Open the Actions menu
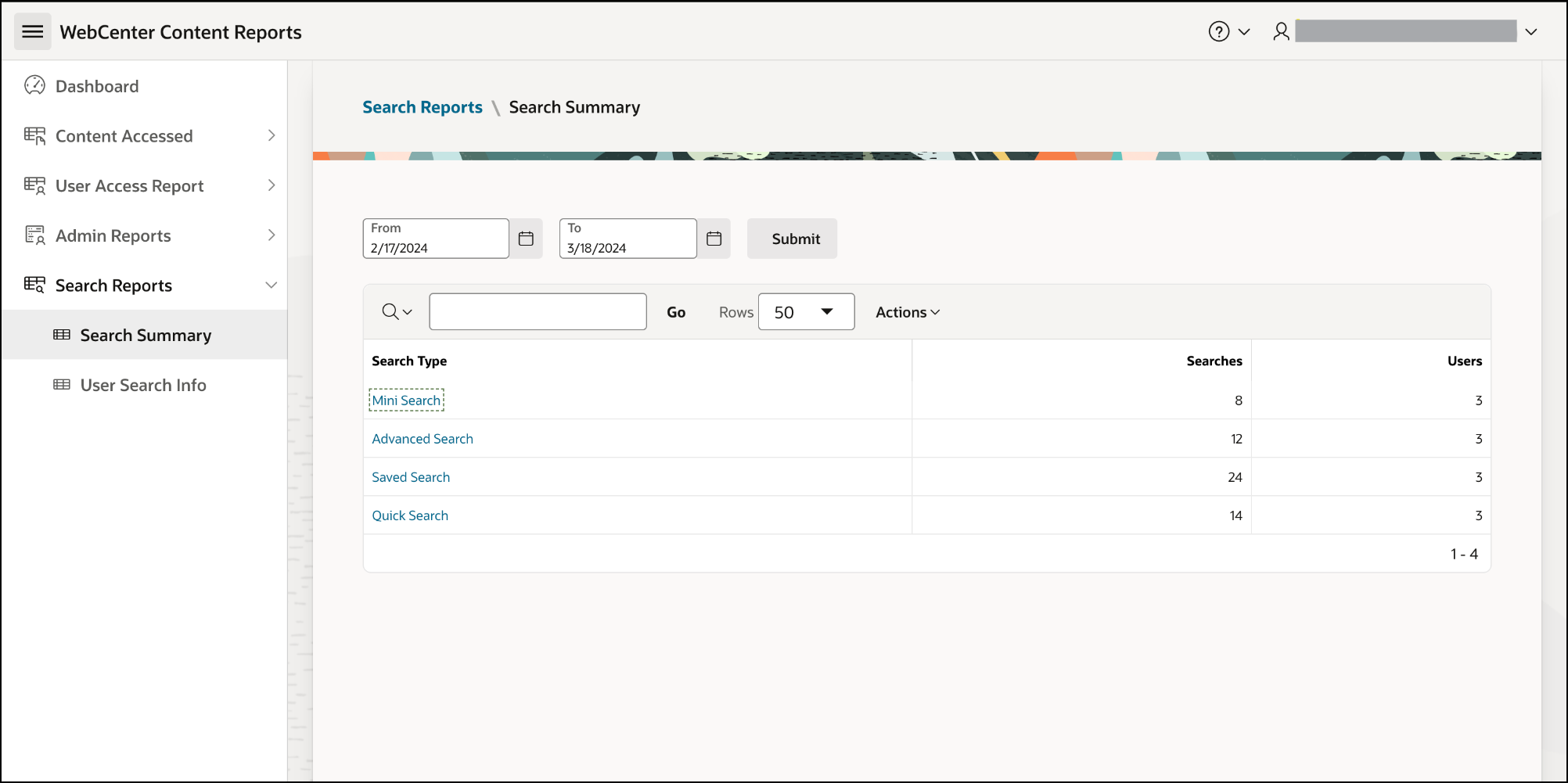The width and height of the screenshot is (1568, 783). pos(908,312)
